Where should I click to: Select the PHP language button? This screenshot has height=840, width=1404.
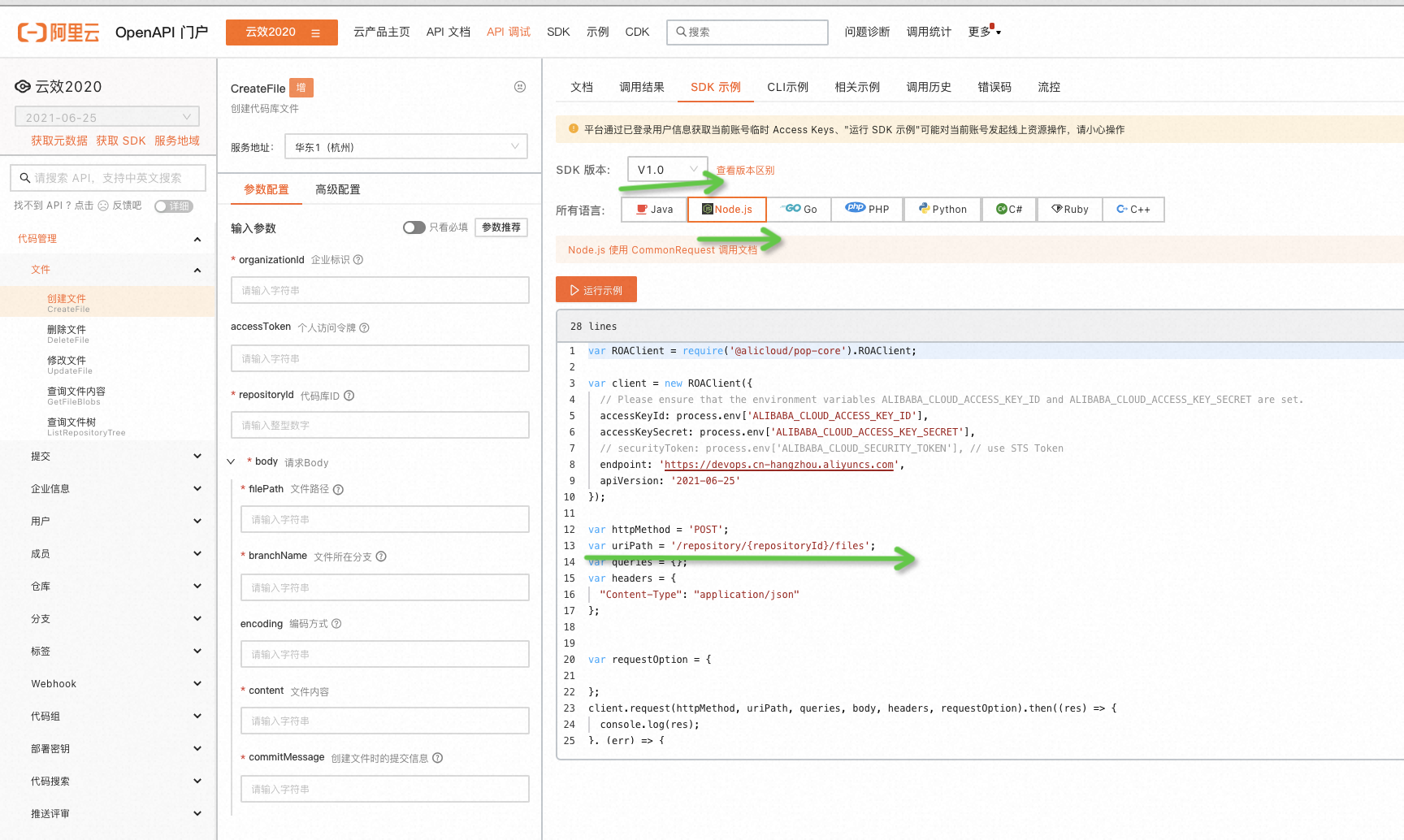(x=867, y=210)
